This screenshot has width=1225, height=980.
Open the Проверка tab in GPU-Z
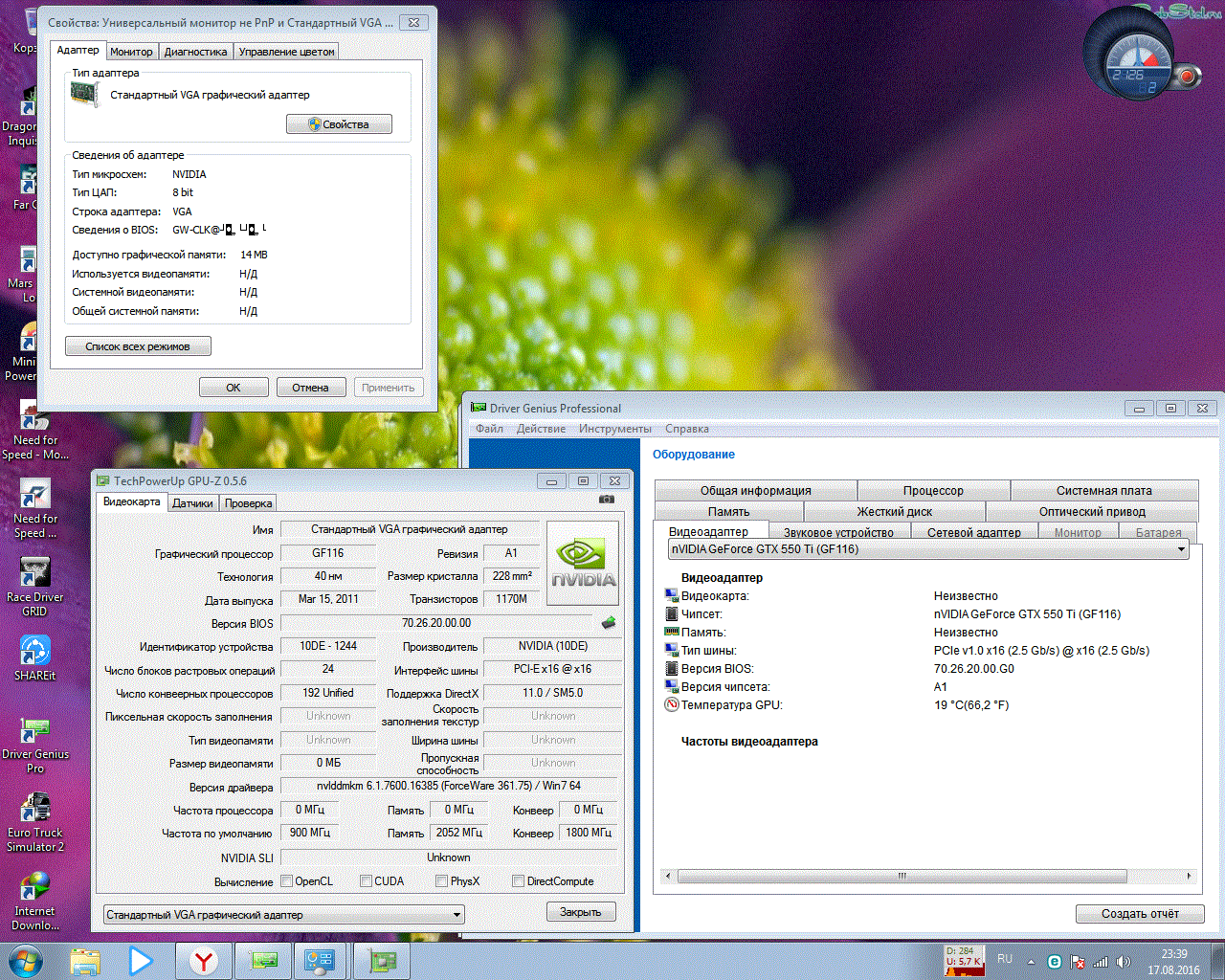pyautogui.click(x=249, y=503)
